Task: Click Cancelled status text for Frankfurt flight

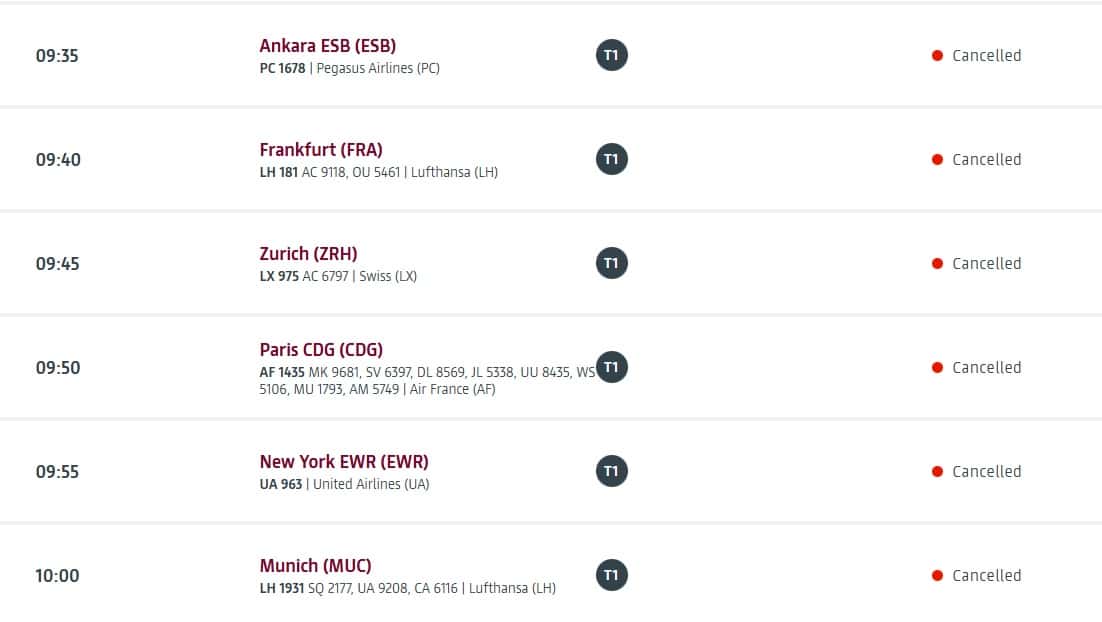Action: (986, 160)
